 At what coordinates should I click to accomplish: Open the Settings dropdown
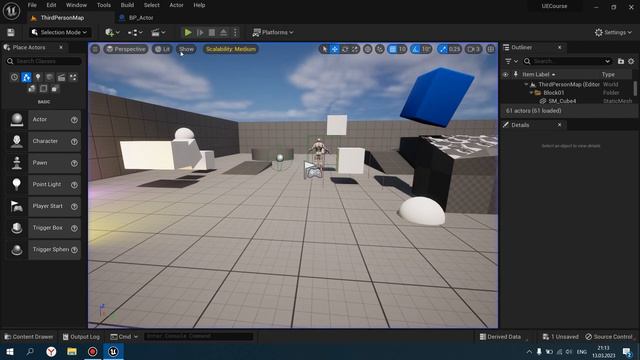(613, 32)
